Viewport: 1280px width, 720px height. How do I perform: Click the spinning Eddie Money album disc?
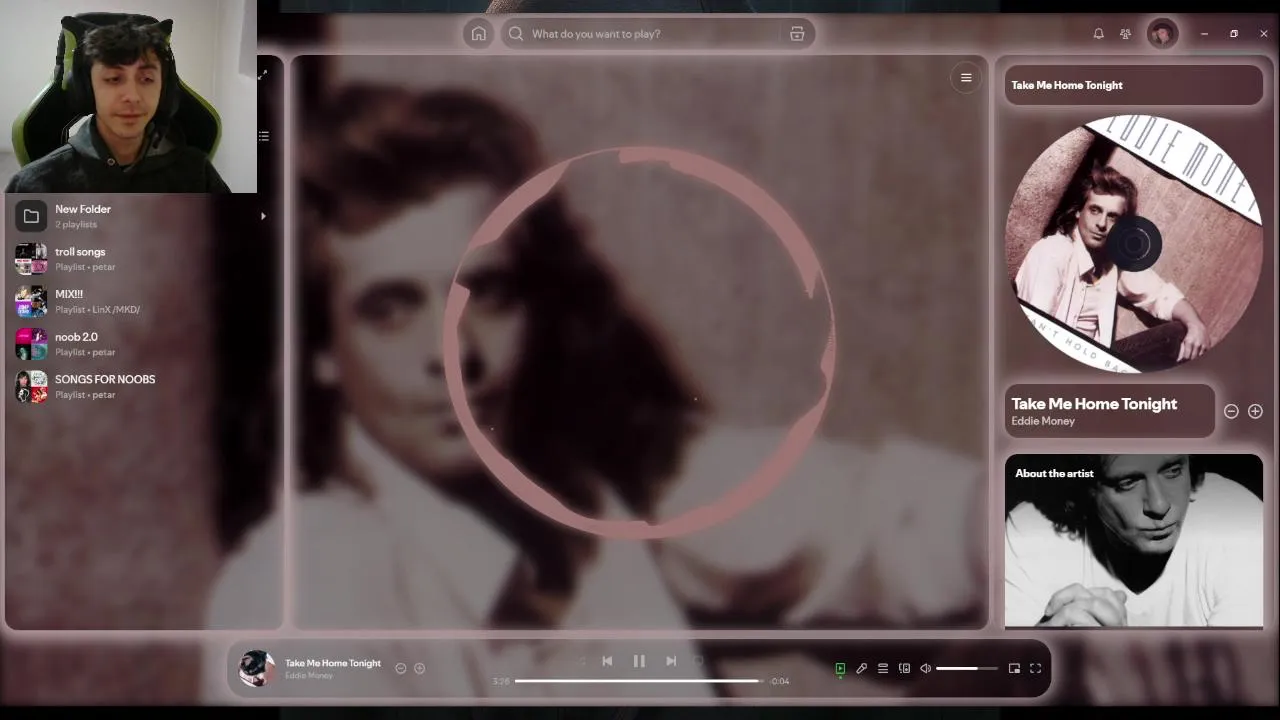pos(1134,244)
